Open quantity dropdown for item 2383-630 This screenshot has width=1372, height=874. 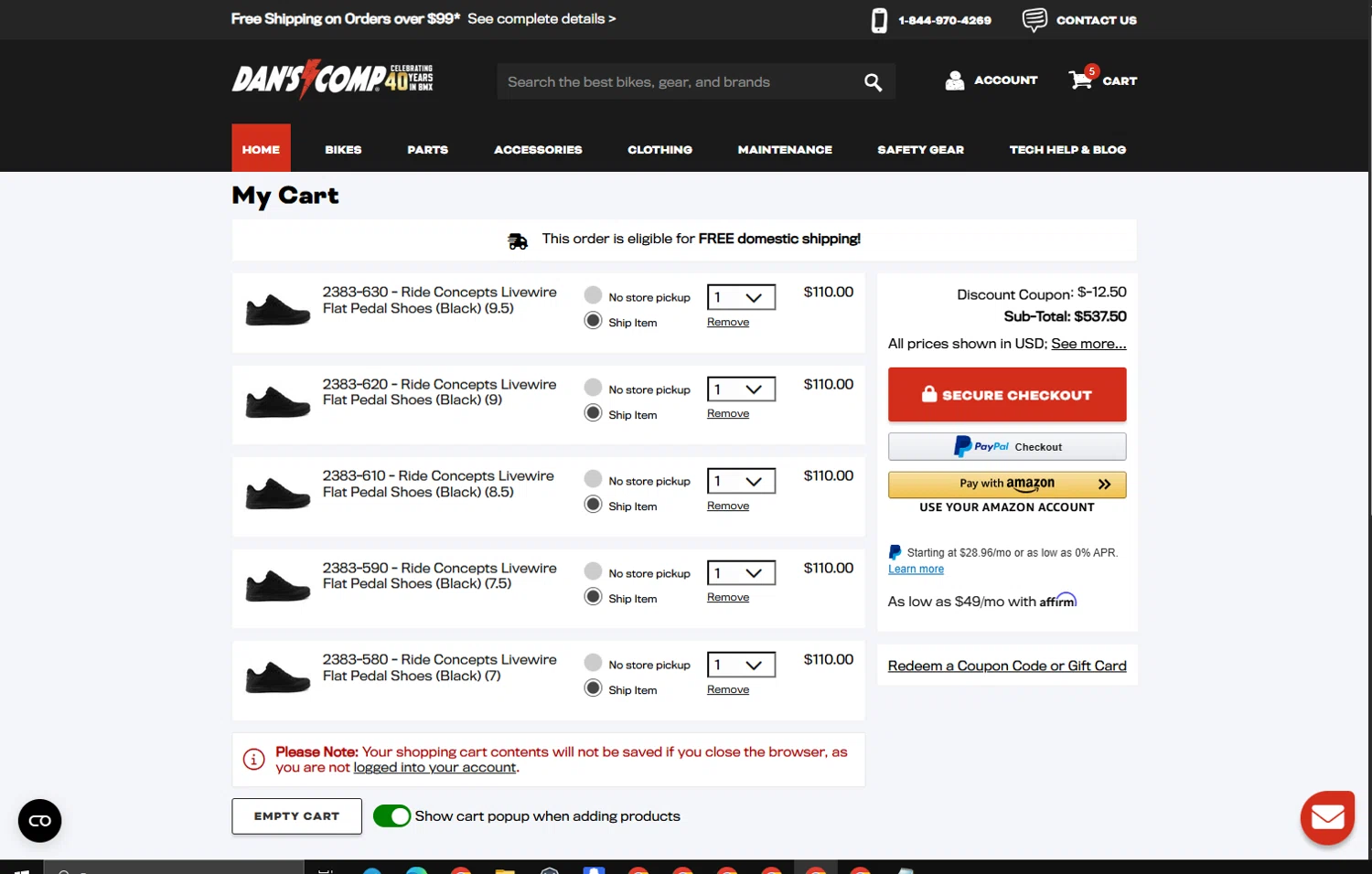(x=741, y=297)
